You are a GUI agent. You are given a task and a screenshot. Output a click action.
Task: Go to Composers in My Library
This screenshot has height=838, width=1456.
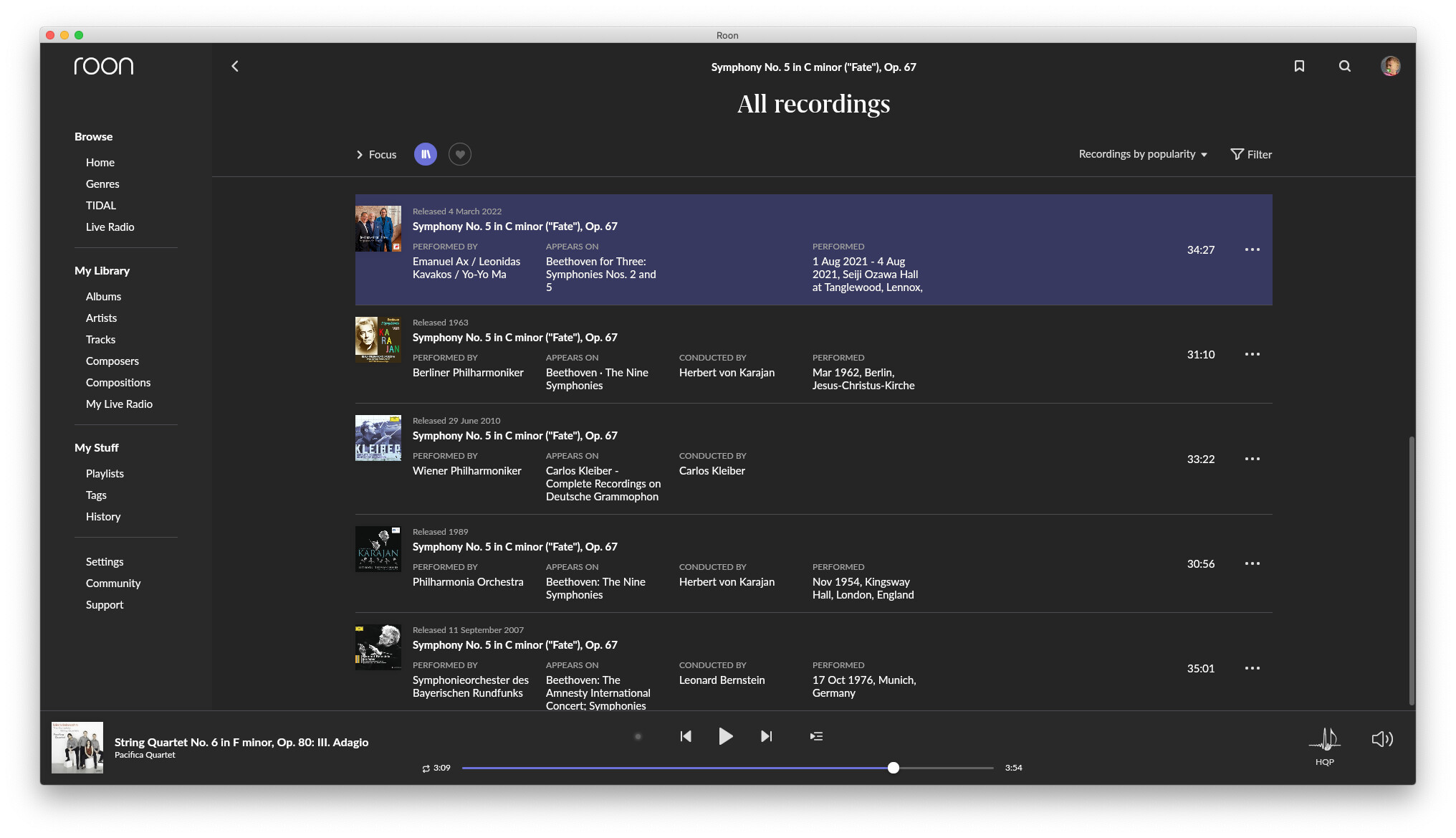click(112, 361)
